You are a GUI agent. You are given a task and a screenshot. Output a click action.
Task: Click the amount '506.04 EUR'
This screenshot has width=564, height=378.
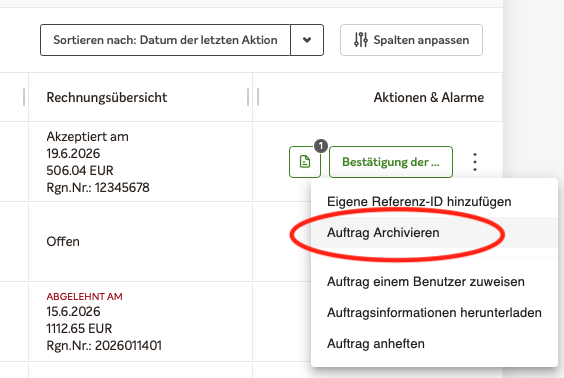pyautogui.click(x=80, y=170)
